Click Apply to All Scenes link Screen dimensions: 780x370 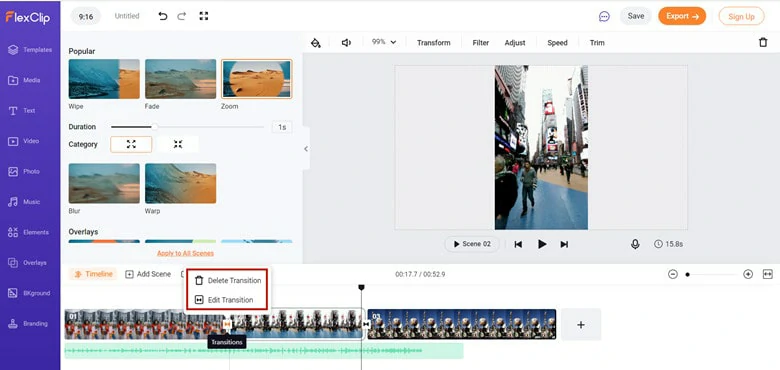[x=185, y=253]
